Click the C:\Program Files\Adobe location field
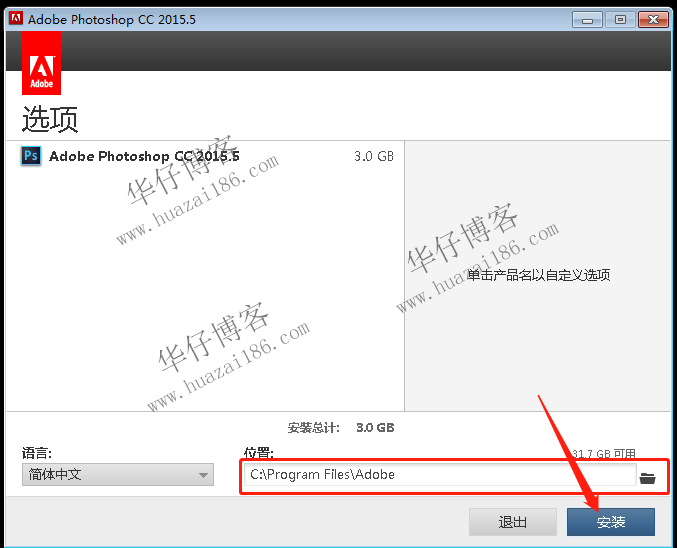The image size is (677, 548). click(440, 475)
